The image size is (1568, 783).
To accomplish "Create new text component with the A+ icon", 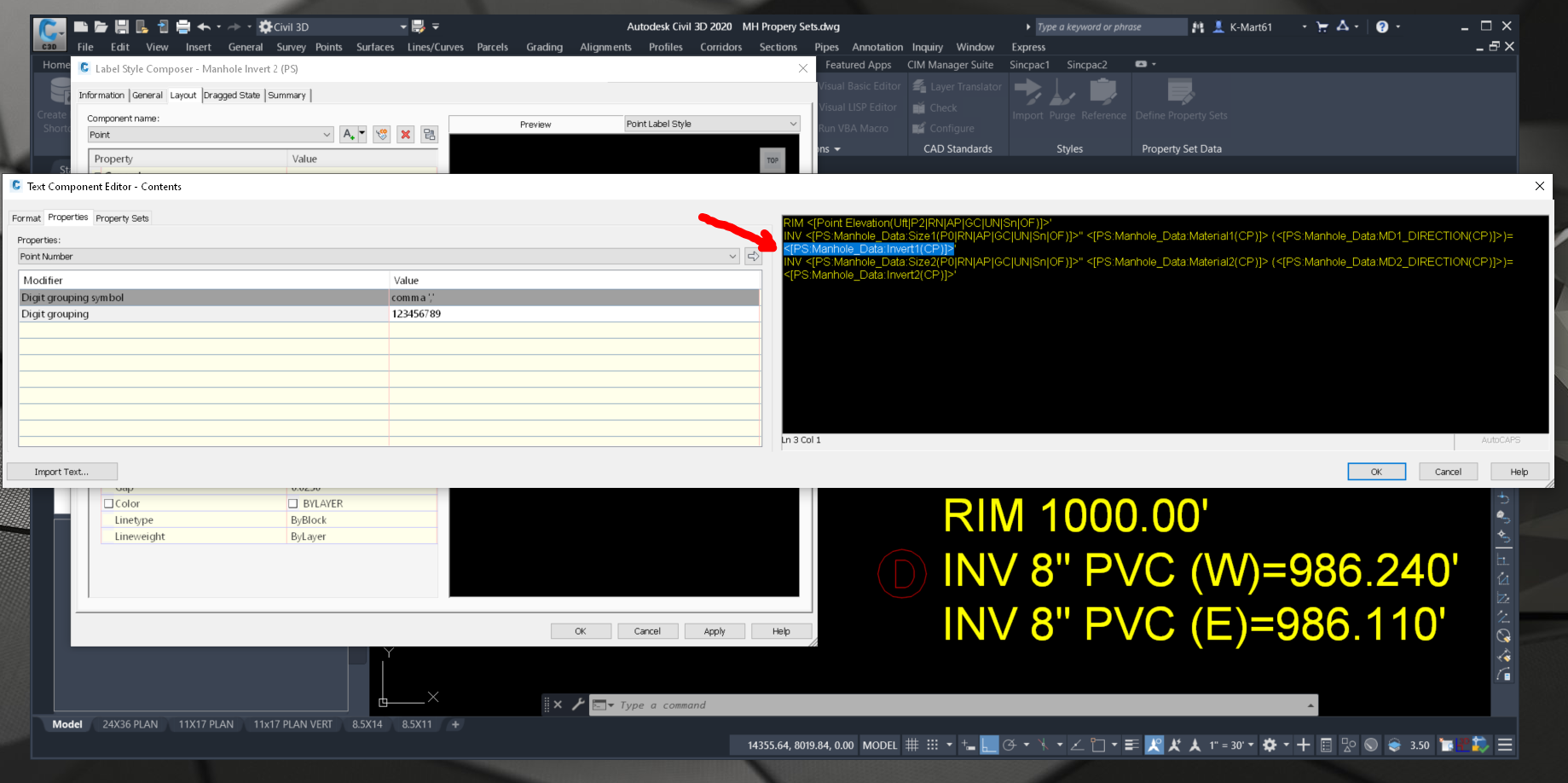I will [x=349, y=134].
